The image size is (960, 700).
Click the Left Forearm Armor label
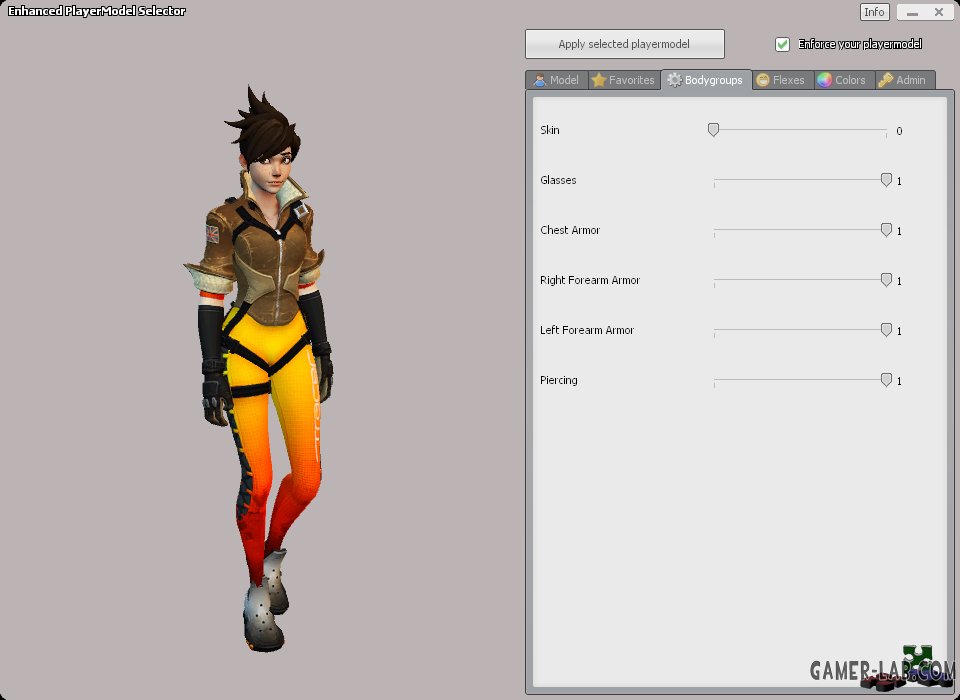587,330
